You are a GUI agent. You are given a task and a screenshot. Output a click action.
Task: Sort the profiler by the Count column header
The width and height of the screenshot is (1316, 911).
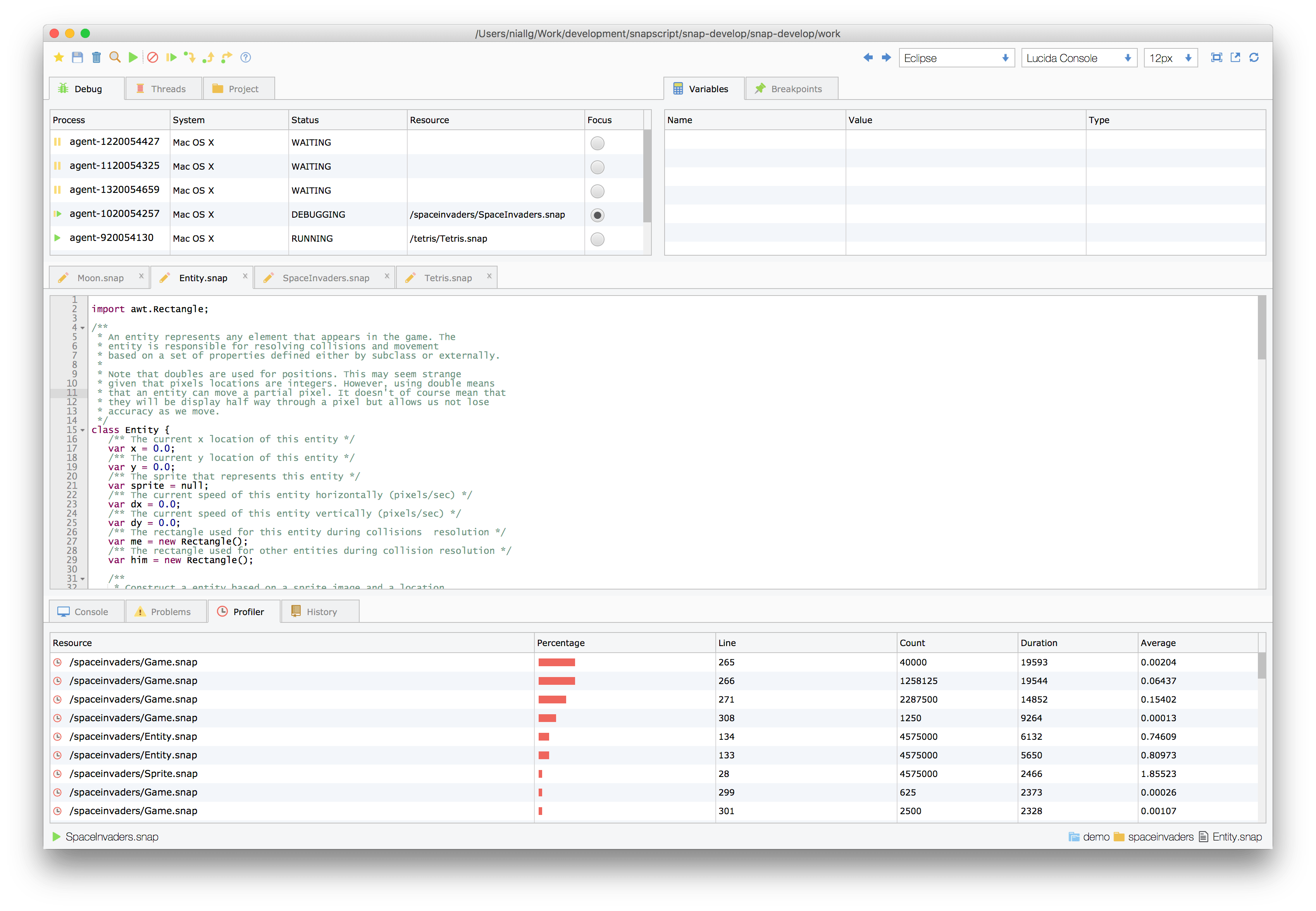(x=957, y=643)
